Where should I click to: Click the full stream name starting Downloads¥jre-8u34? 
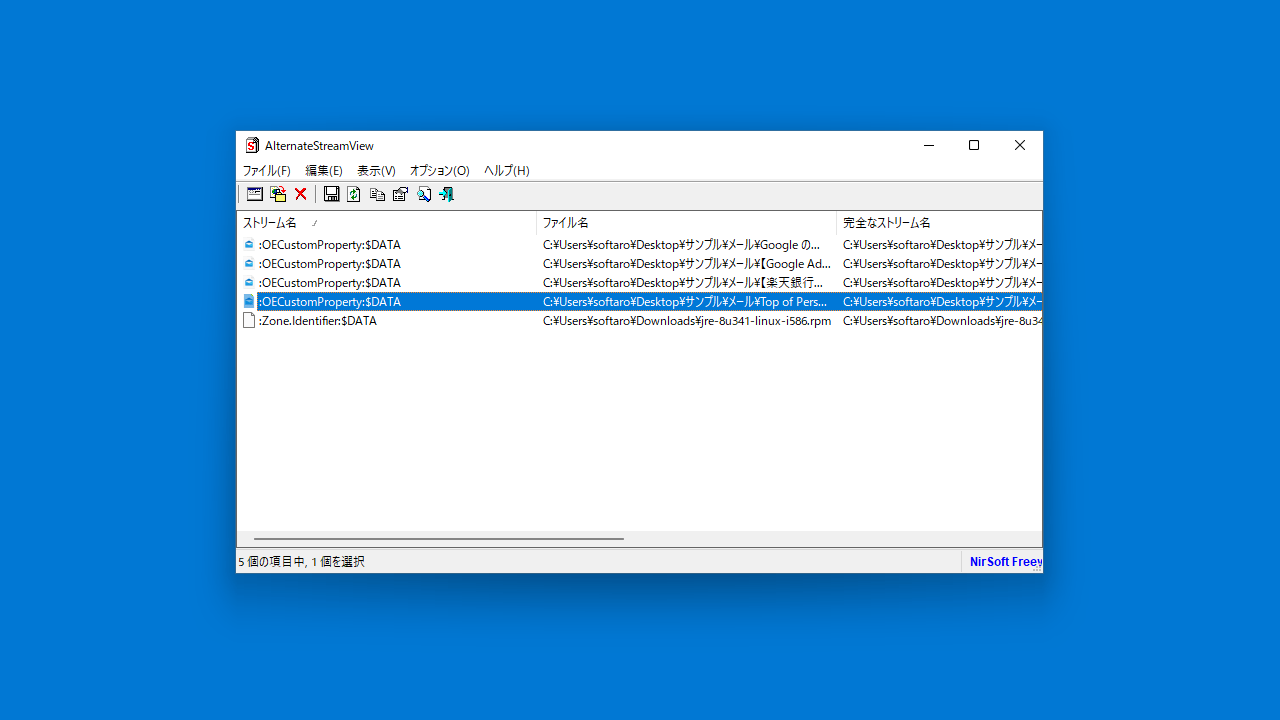[942, 321]
